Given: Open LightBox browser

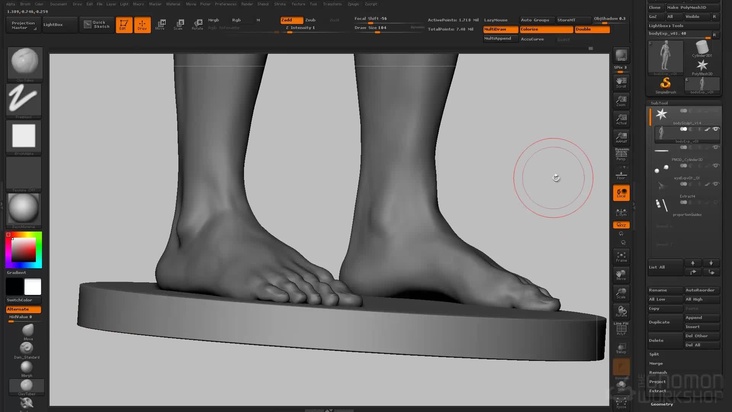Looking at the screenshot, I should [x=60, y=25].
